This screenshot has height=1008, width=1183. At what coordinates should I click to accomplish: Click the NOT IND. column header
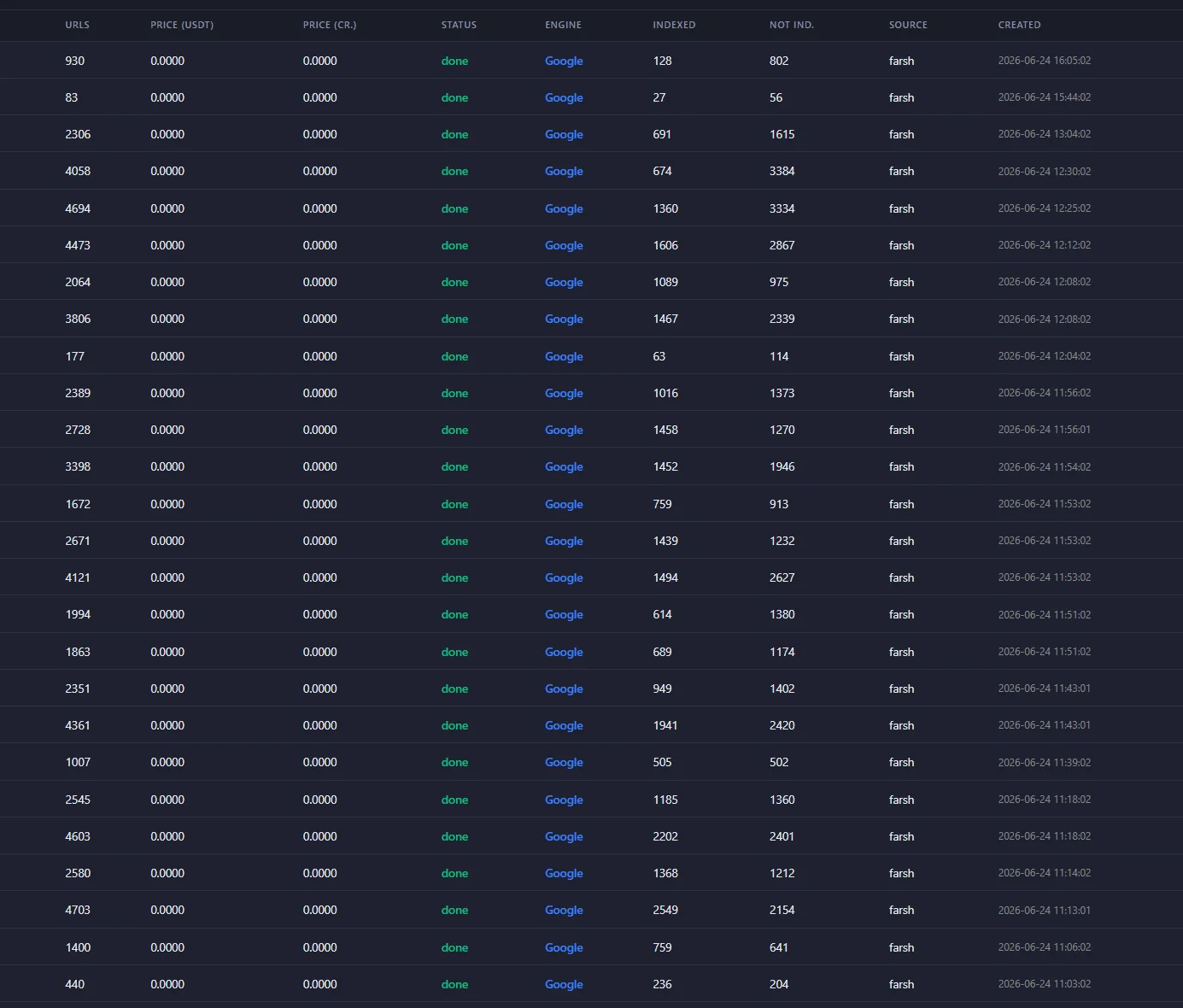(792, 25)
